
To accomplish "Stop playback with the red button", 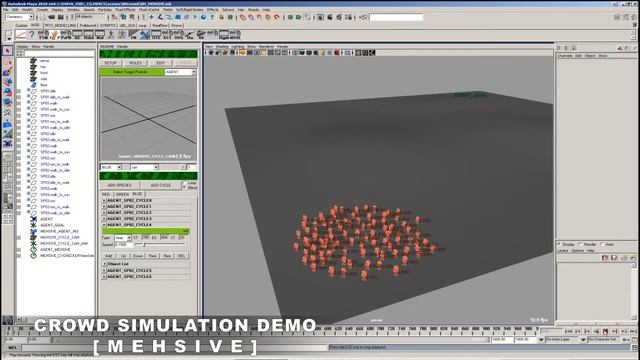I will click(x=606, y=331).
